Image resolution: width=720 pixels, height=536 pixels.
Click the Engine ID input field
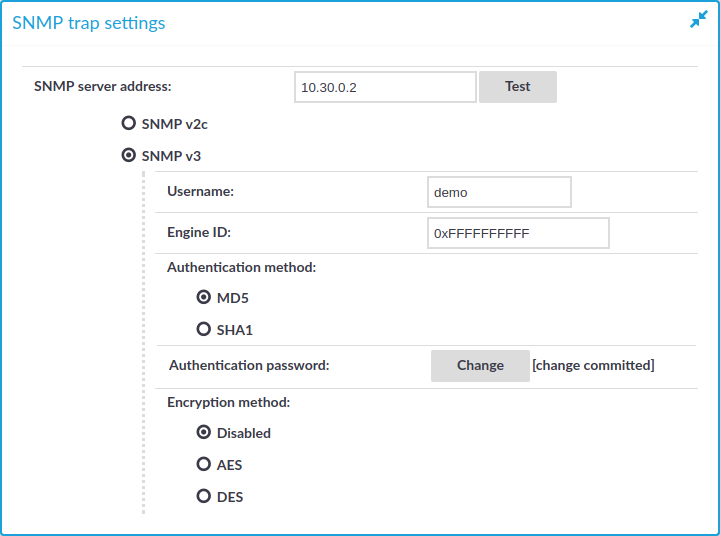(517, 233)
